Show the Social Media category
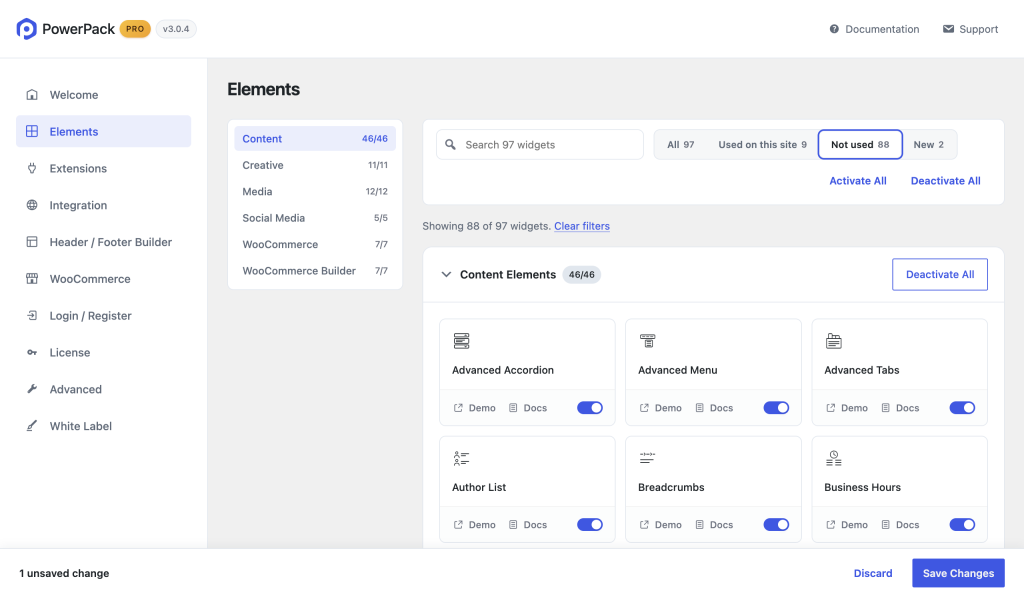This screenshot has height=597, width=1024. (315, 218)
